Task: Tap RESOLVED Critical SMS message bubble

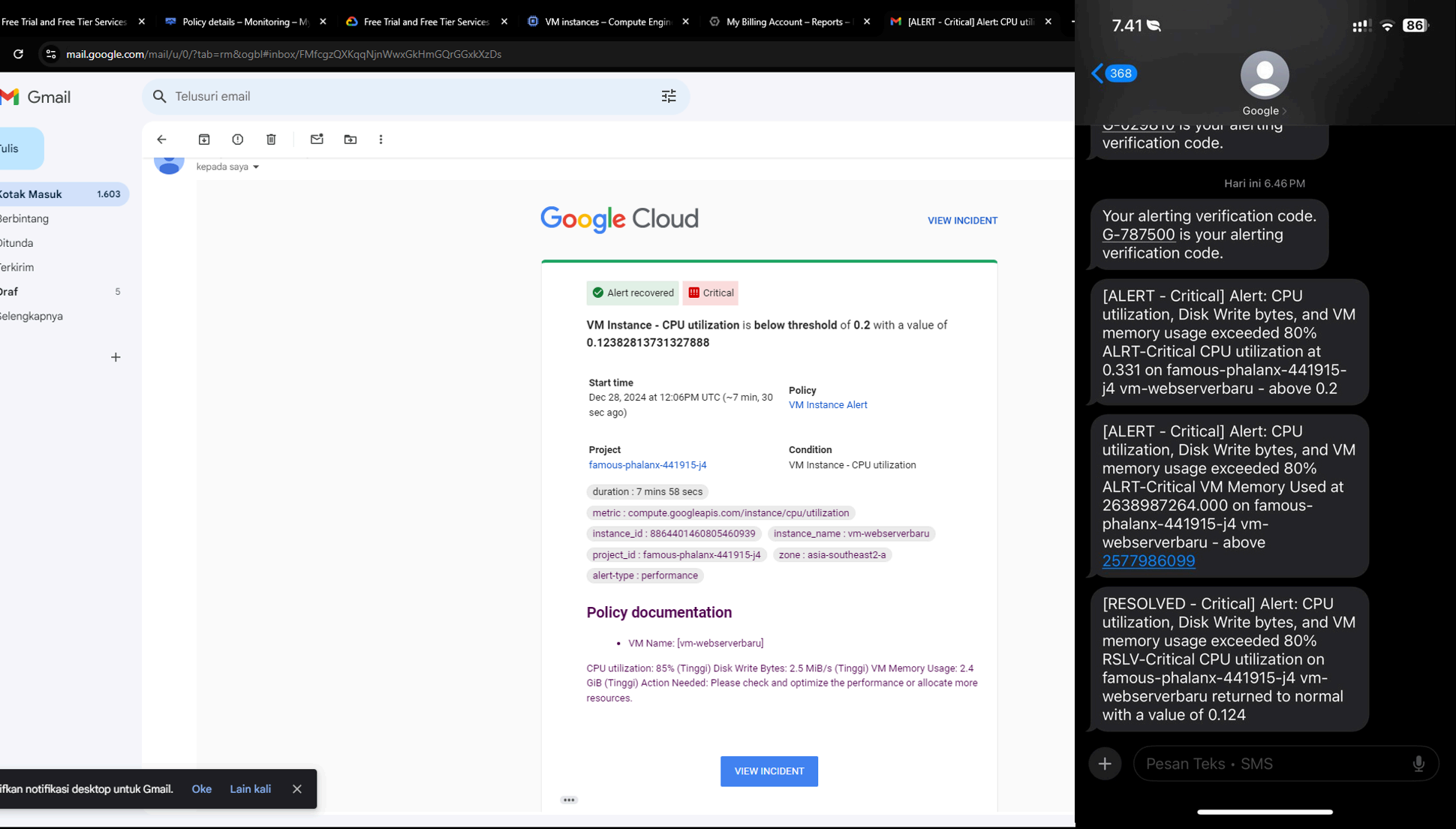Action: coord(1229,659)
